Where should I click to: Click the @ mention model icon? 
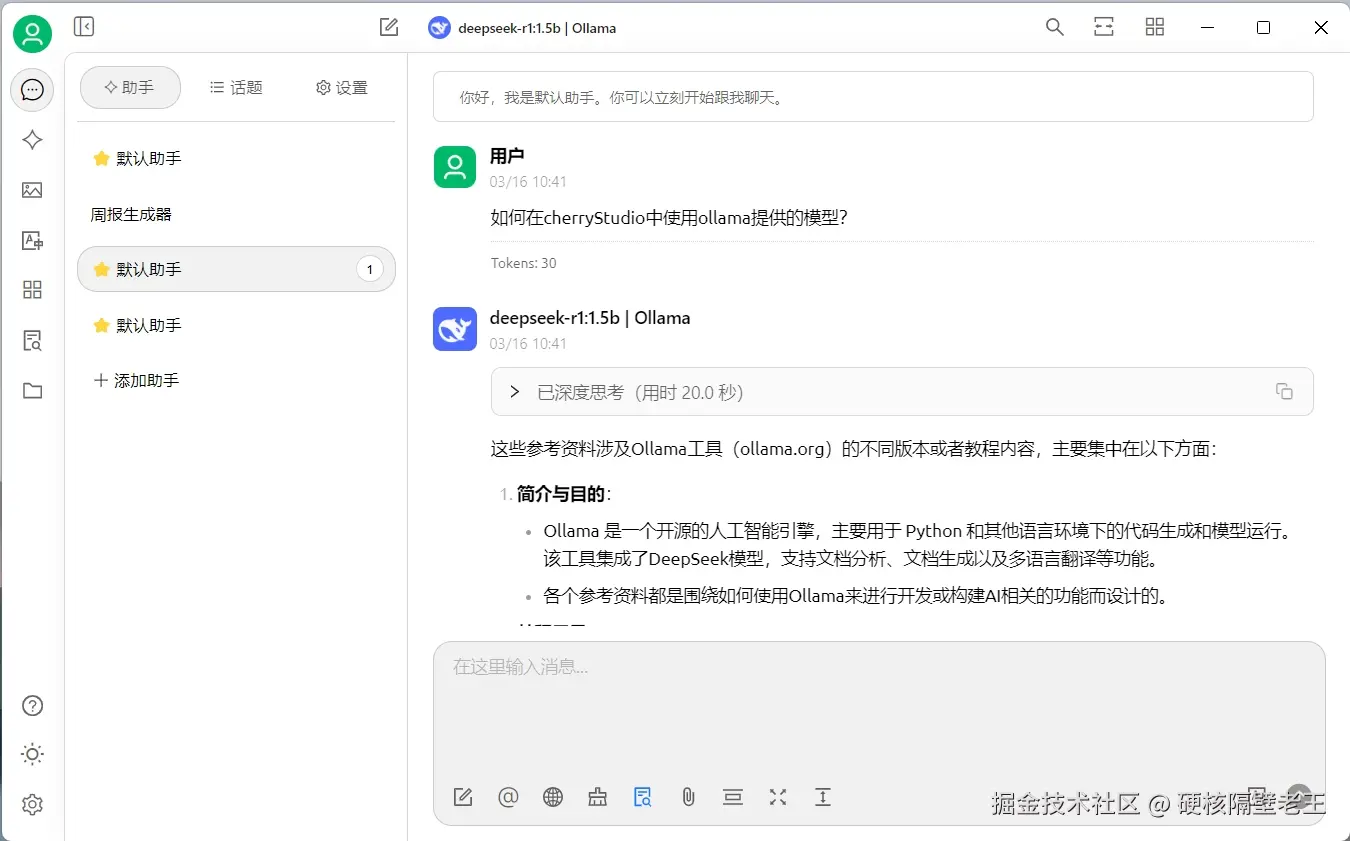[508, 797]
